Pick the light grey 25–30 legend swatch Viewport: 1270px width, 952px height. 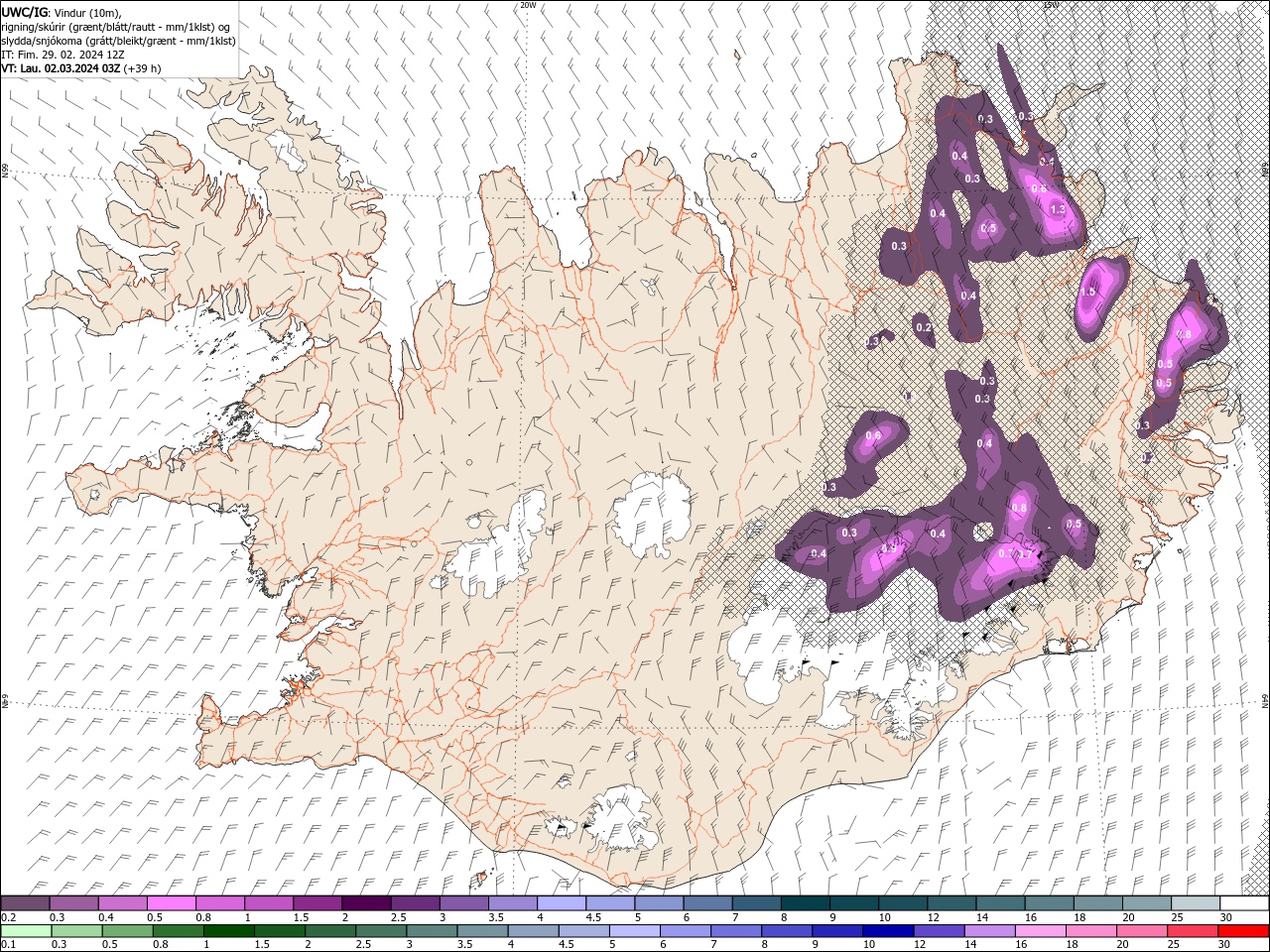click(1196, 903)
